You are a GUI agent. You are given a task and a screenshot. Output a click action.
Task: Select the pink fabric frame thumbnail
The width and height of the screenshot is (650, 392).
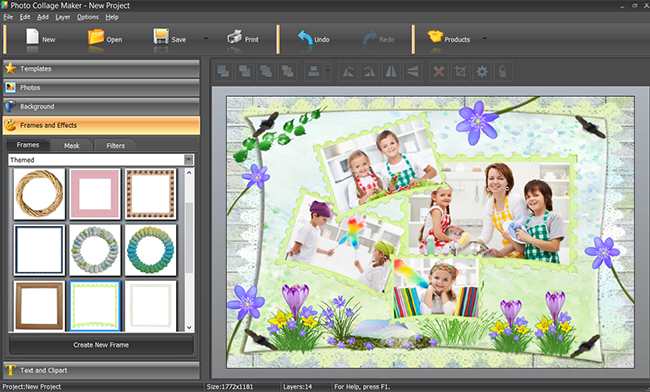(95, 194)
